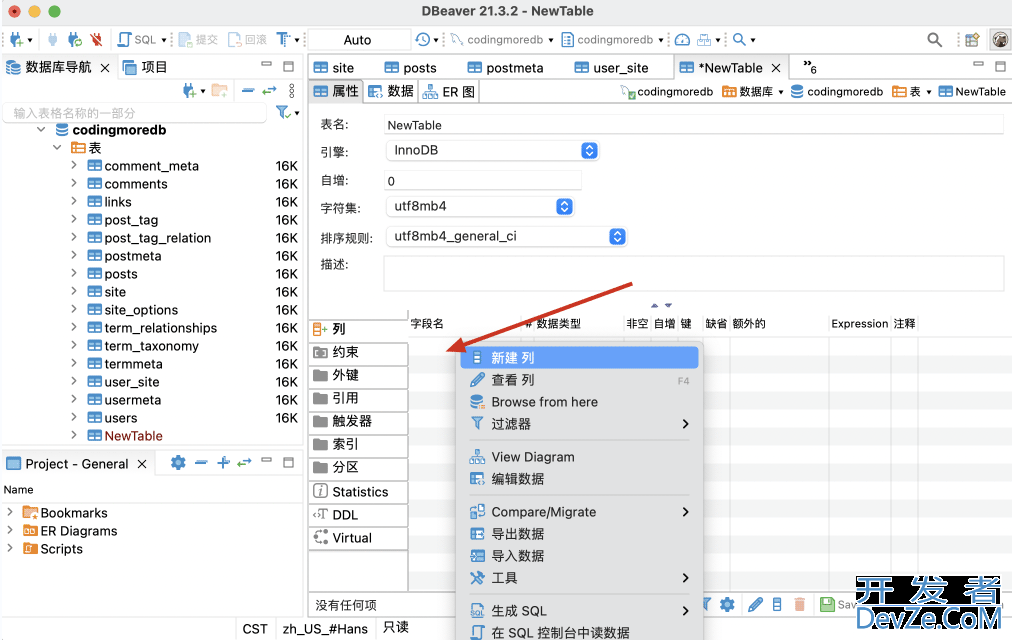The height and width of the screenshot is (640, 1012).
Task: Click the transaction log clock icon
Action: 423,39
